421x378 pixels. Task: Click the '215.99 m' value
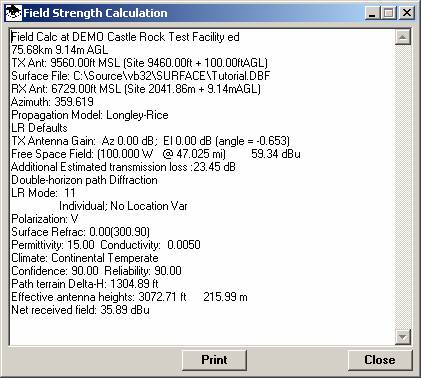coord(225,297)
